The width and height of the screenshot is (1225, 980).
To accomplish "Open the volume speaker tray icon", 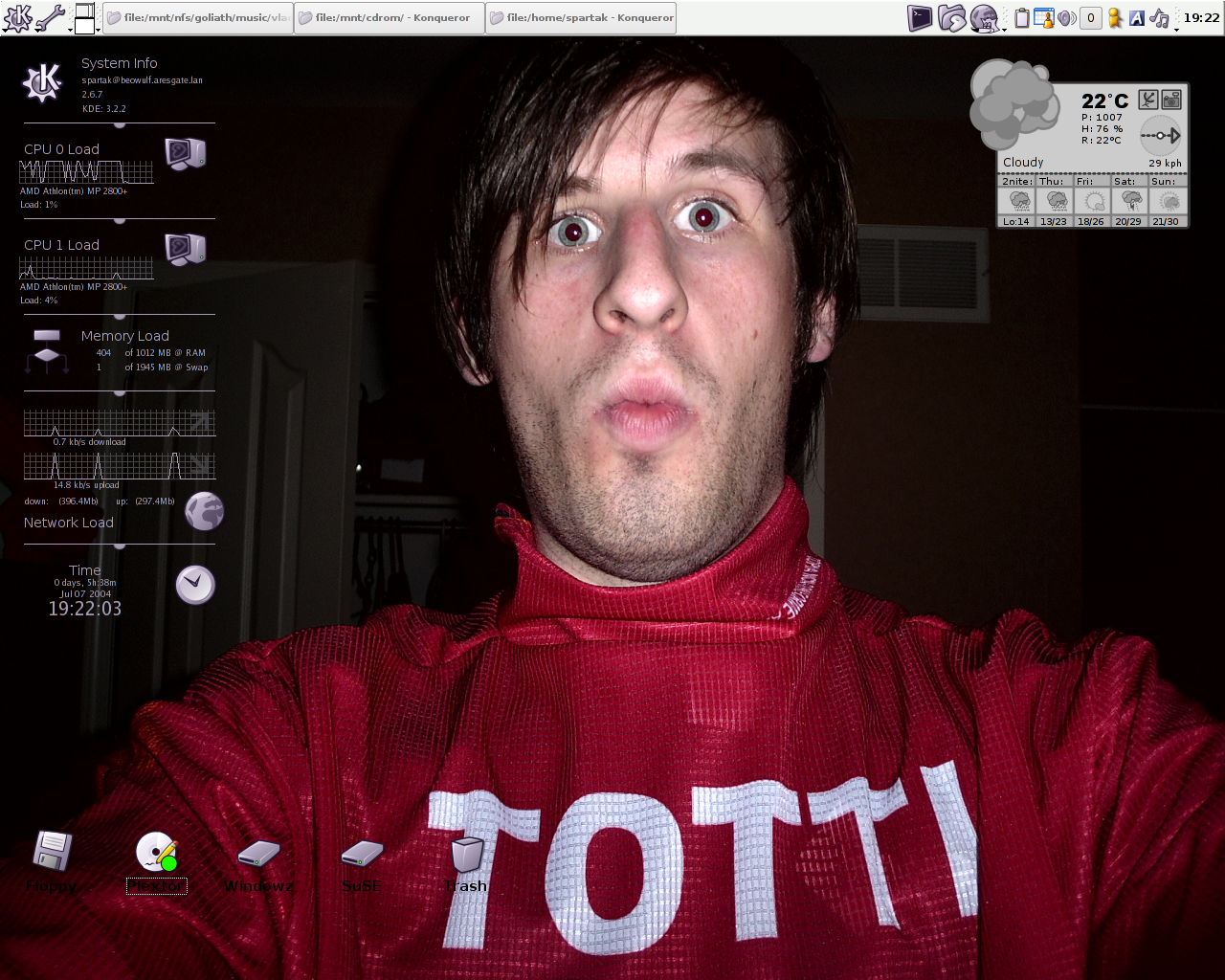I will tap(1067, 17).
